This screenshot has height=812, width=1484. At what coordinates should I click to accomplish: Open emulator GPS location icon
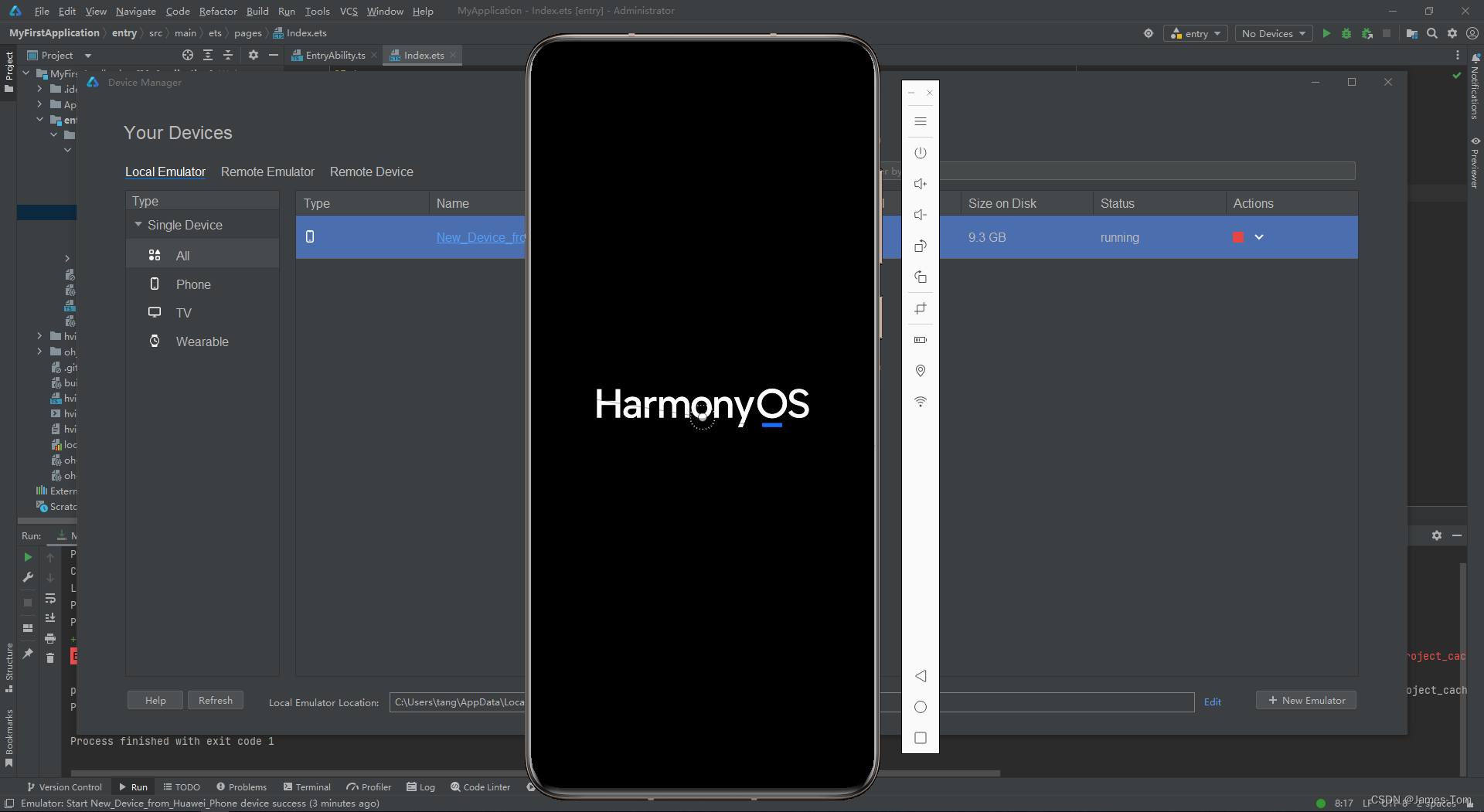(x=920, y=371)
